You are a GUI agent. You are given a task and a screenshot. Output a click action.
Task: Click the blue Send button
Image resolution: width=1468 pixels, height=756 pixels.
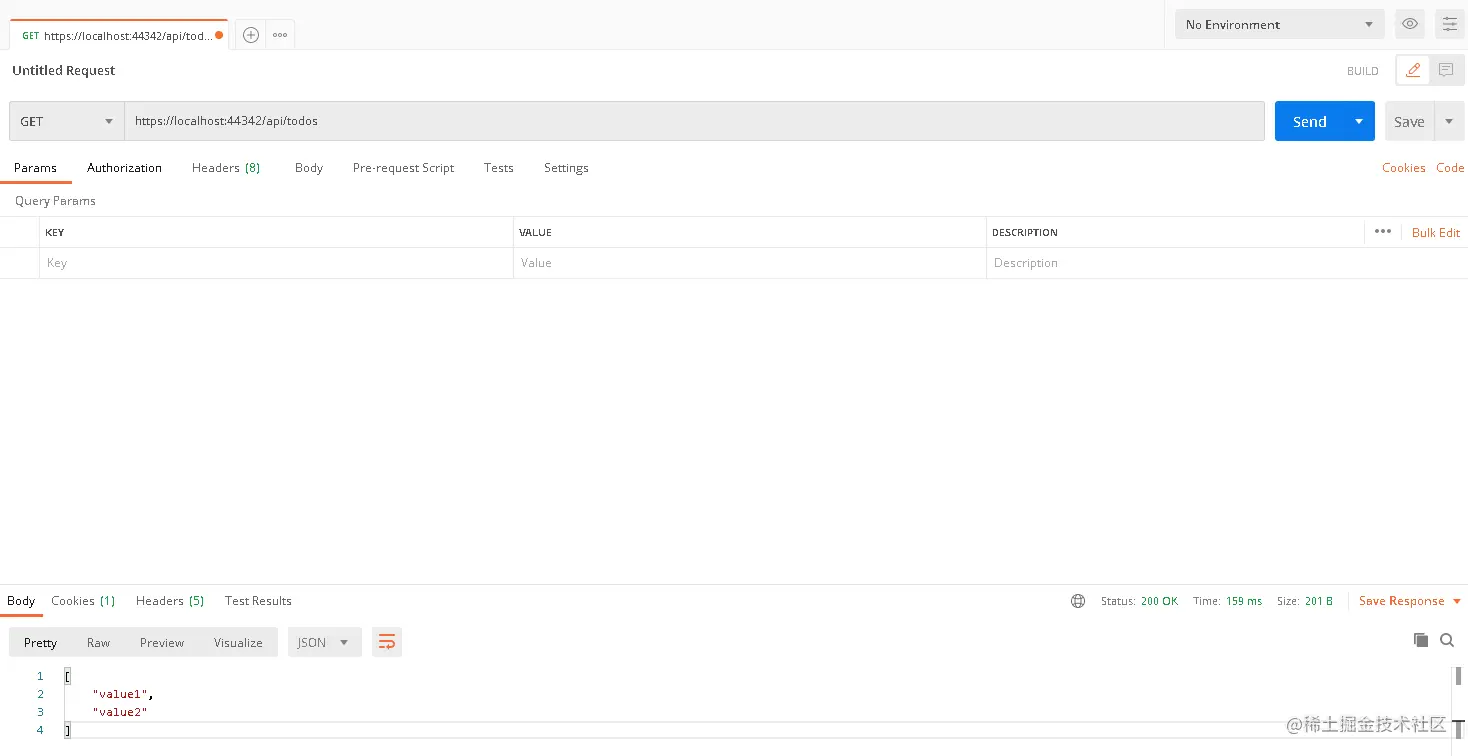pyautogui.click(x=1309, y=121)
